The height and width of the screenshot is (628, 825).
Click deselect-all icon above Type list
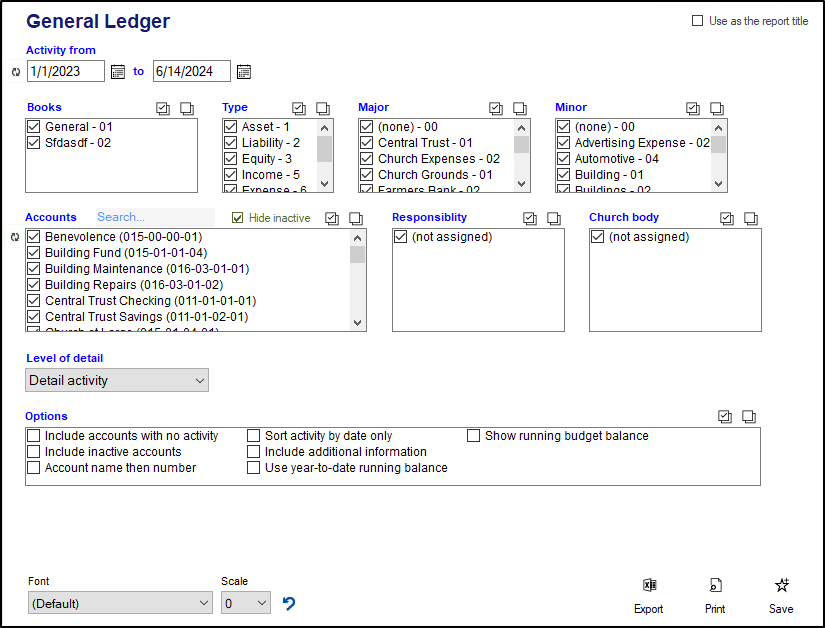(x=323, y=108)
